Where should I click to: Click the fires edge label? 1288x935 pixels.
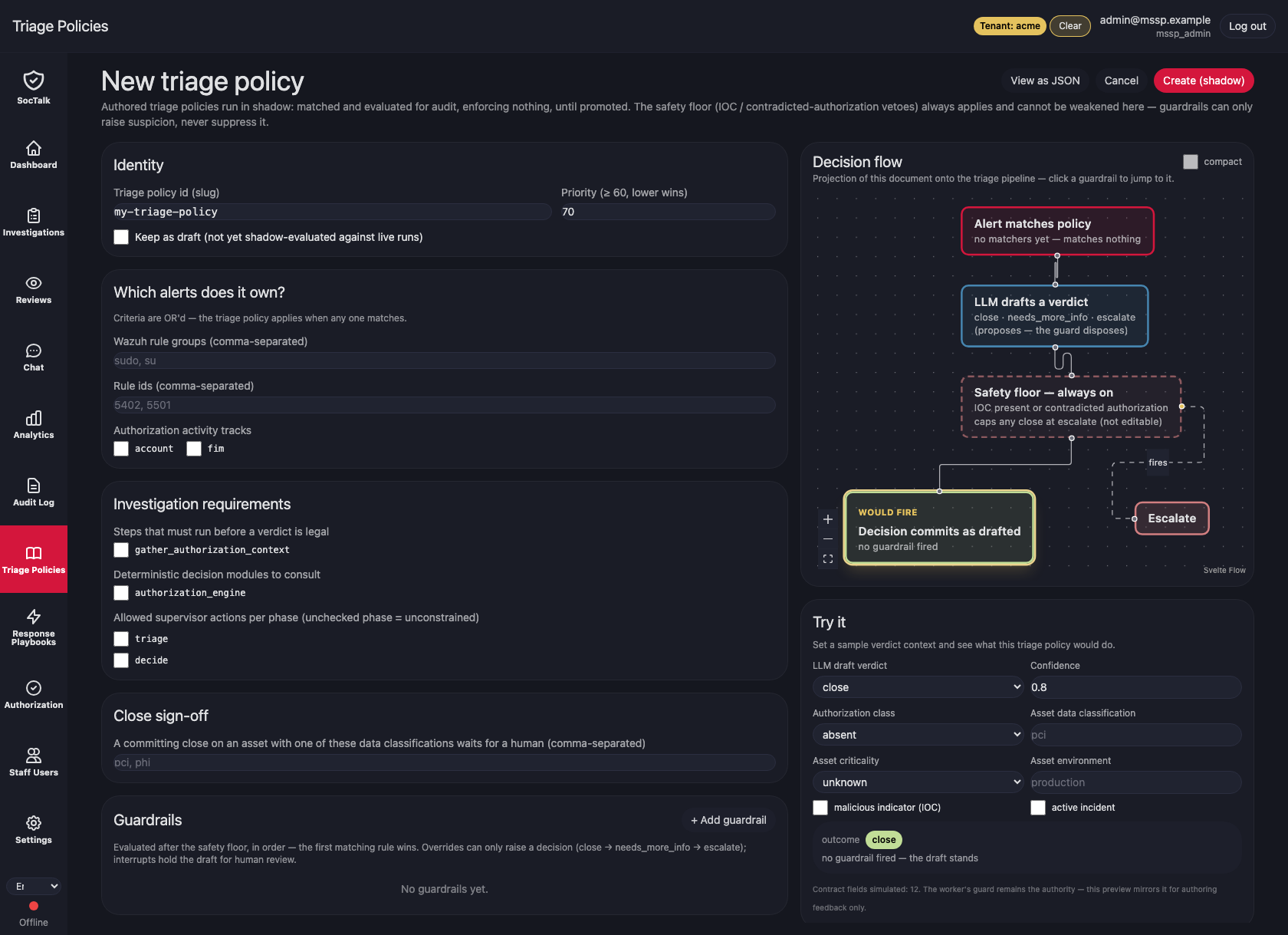point(1158,463)
